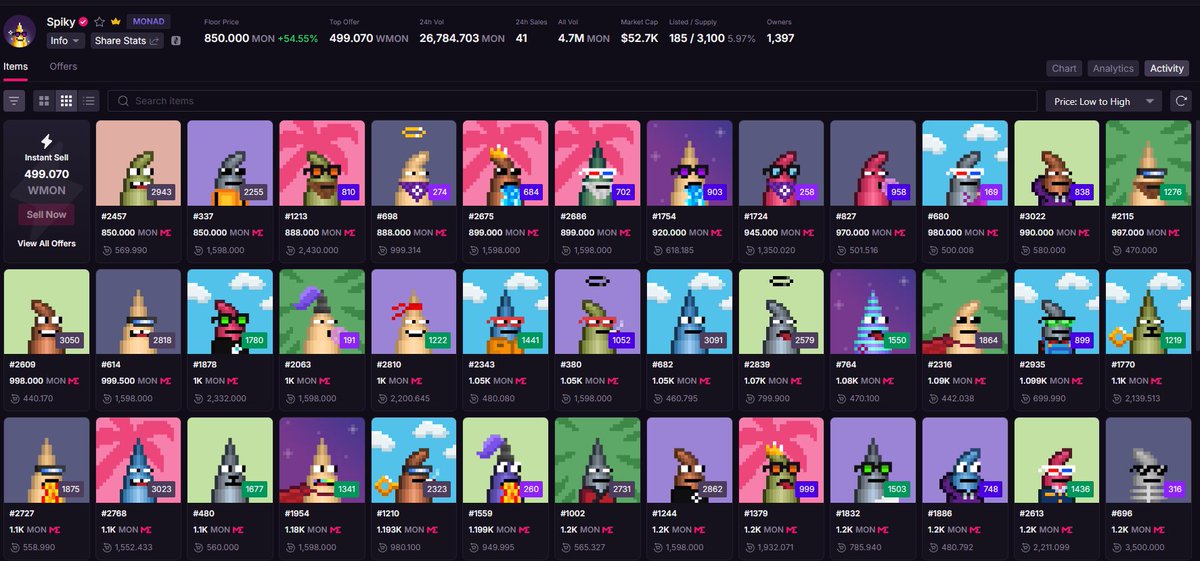This screenshot has width=1200, height=561.
Task: Click the gold crown badge icon
Action: tap(116, 21)
